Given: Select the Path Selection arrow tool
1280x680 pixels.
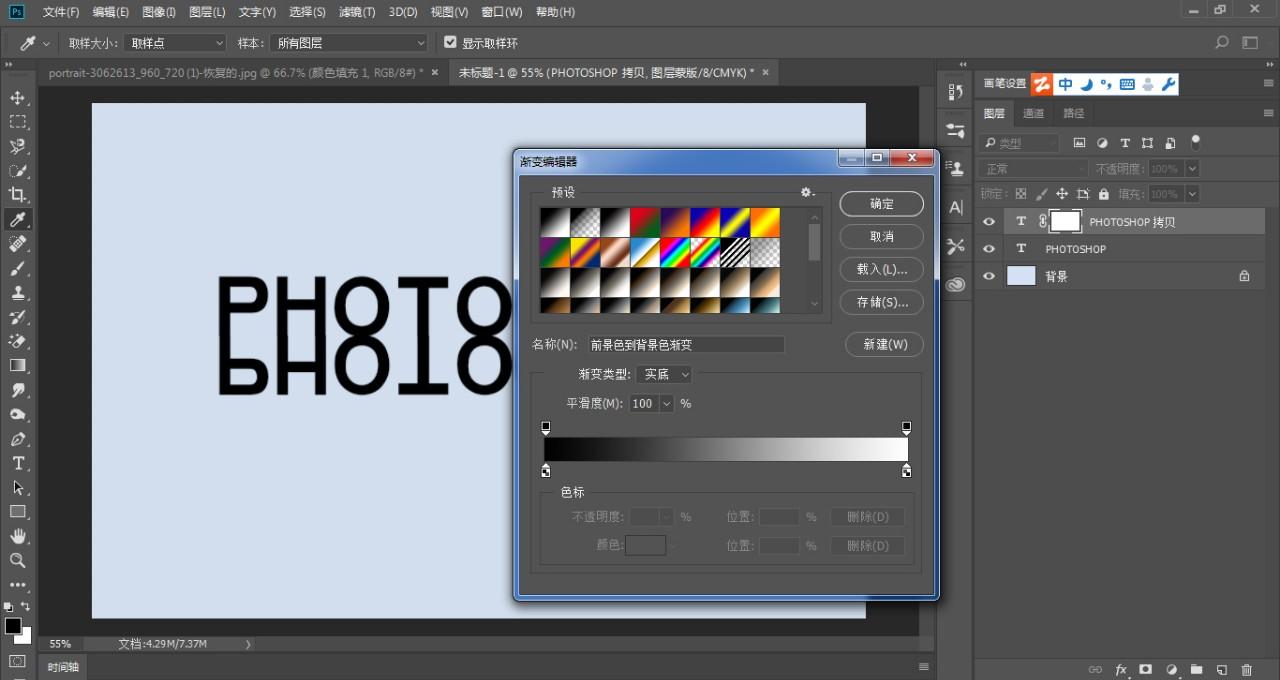Looking at the screenshot, I should click(18, 488).
